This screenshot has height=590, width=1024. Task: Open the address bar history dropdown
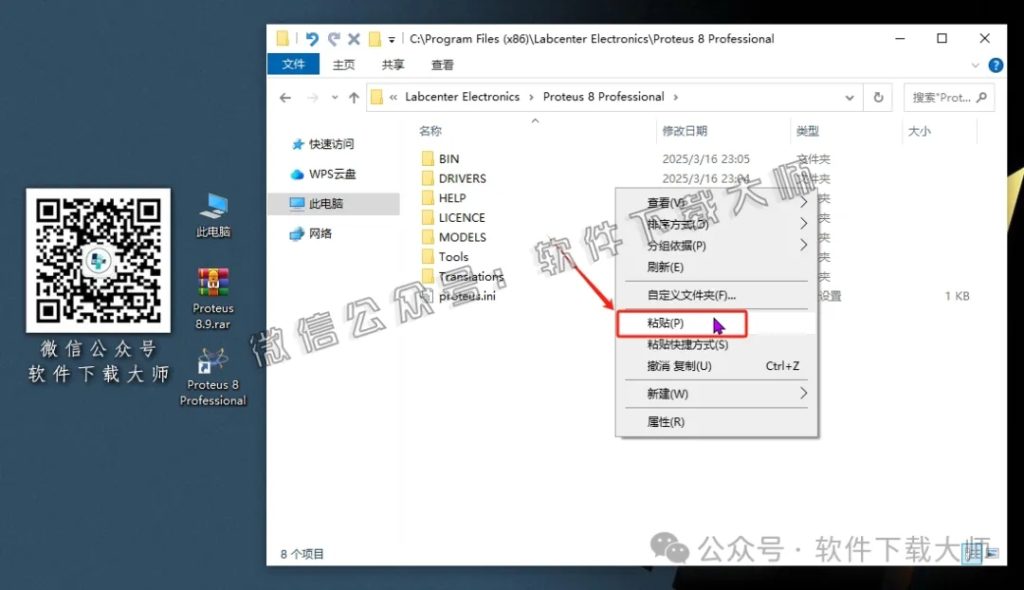tap(849, 97)
